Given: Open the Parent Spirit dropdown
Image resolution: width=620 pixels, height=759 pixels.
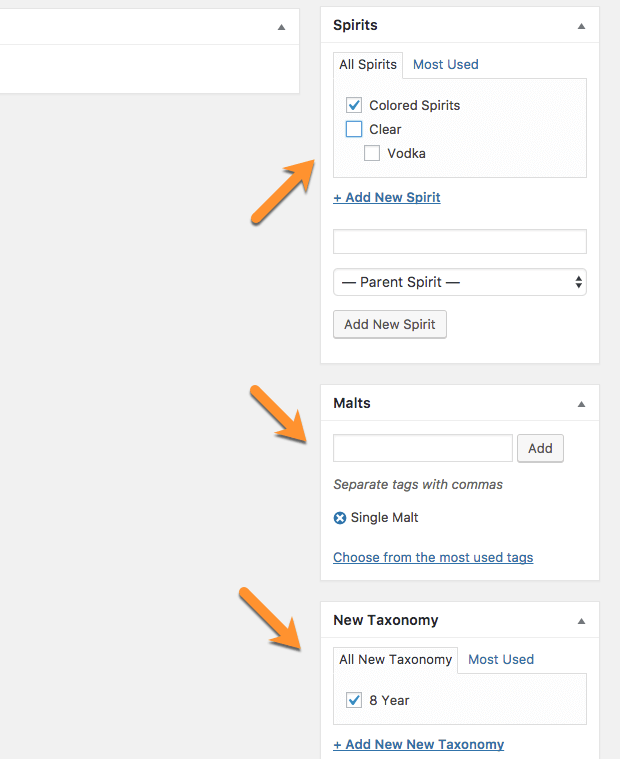Looking at the screenshot, I should click(x=459, y=282).
